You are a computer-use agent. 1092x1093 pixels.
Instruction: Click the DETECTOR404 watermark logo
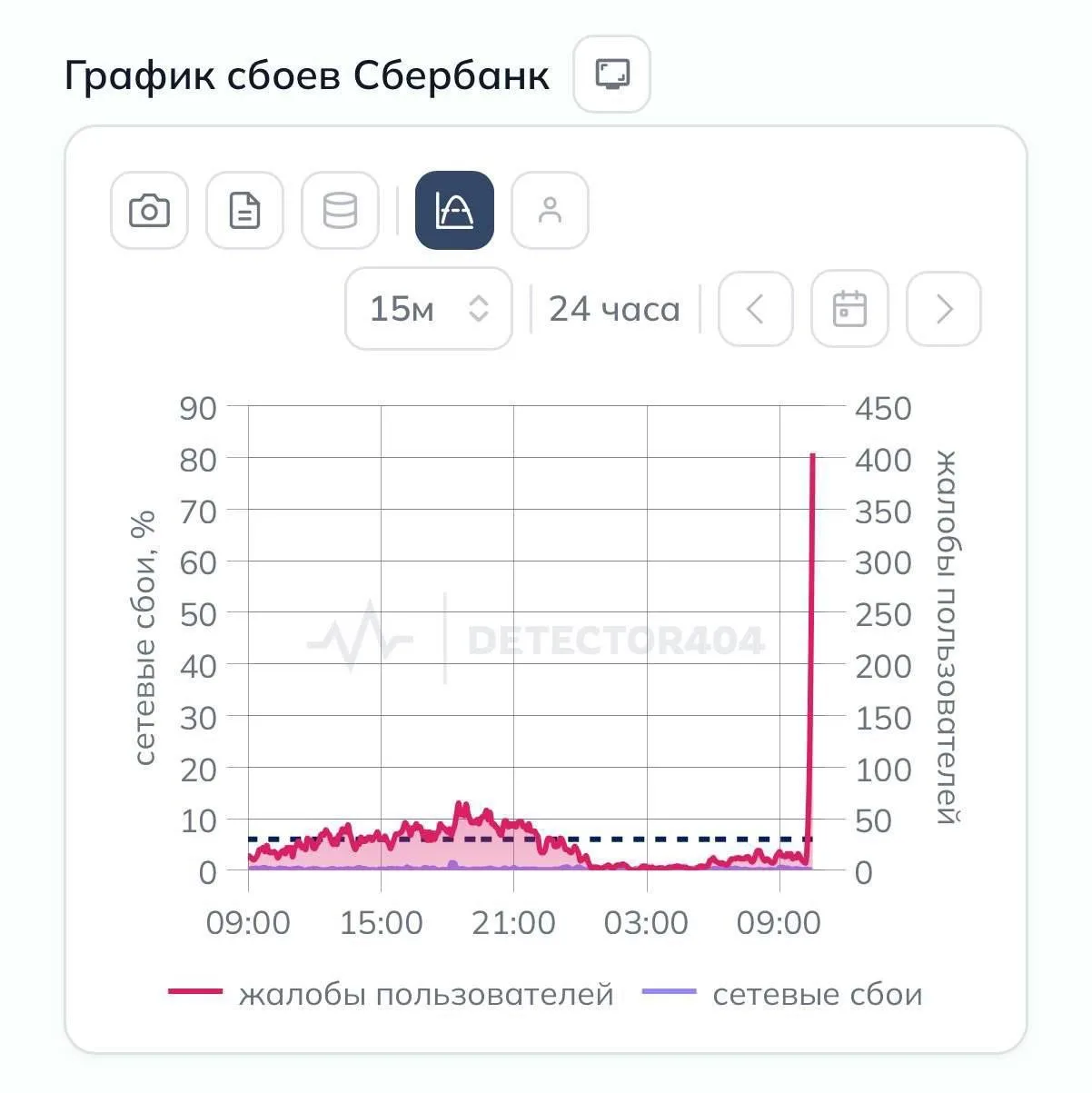point(536,641)
